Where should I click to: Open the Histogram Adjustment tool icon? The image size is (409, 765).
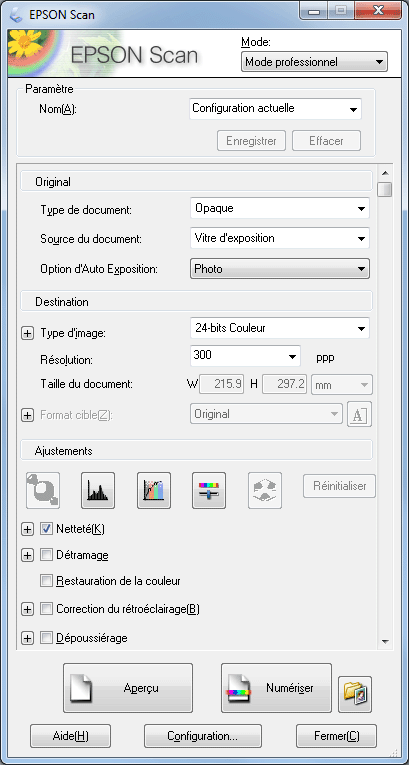point(98,490)
